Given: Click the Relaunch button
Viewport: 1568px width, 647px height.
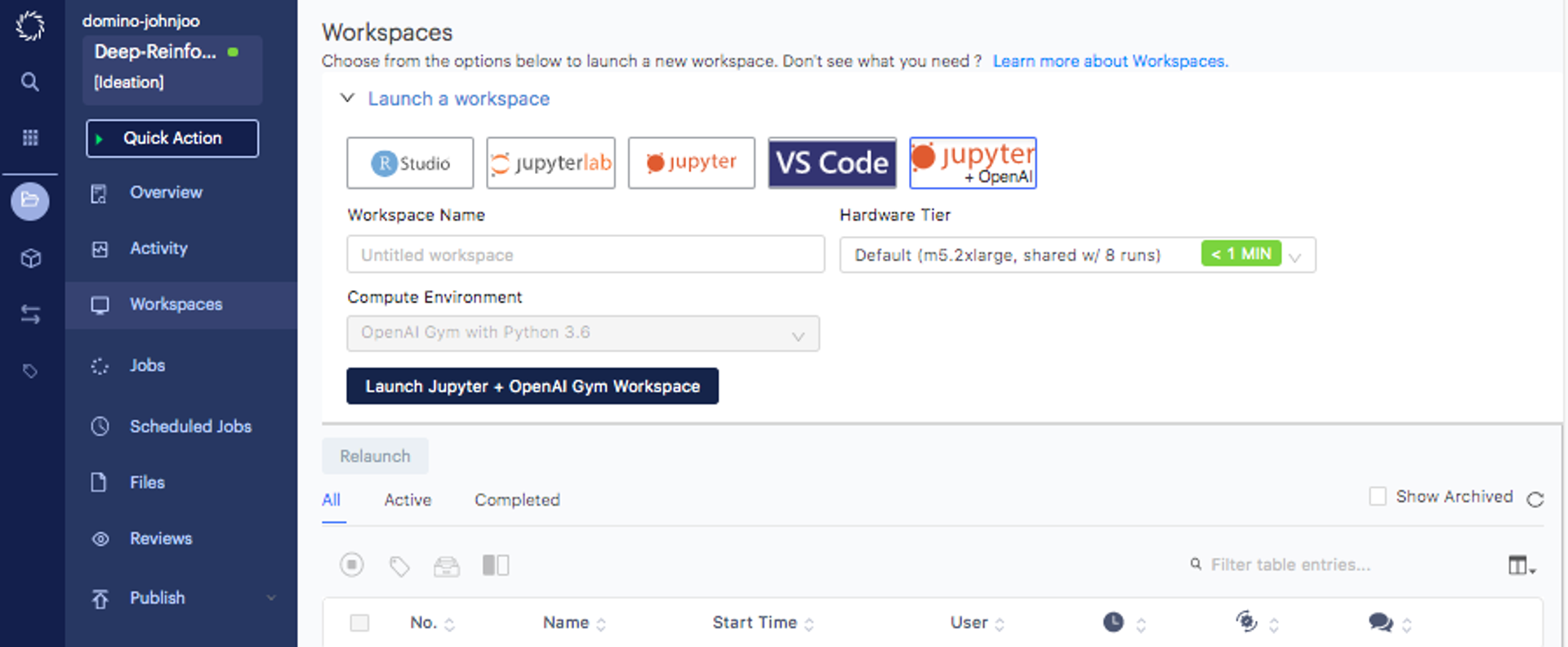Looking at the screenshot, I should [375, 456].
